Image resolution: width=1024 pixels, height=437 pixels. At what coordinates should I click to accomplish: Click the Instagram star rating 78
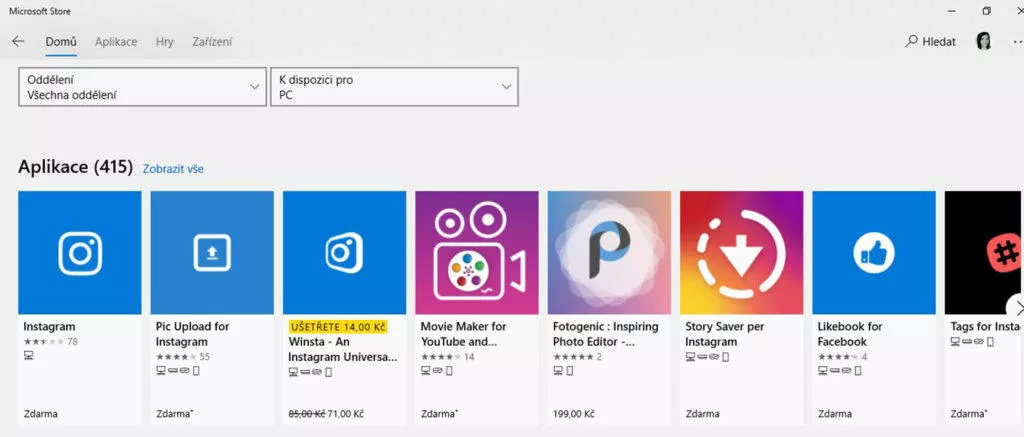coord(51,342)
